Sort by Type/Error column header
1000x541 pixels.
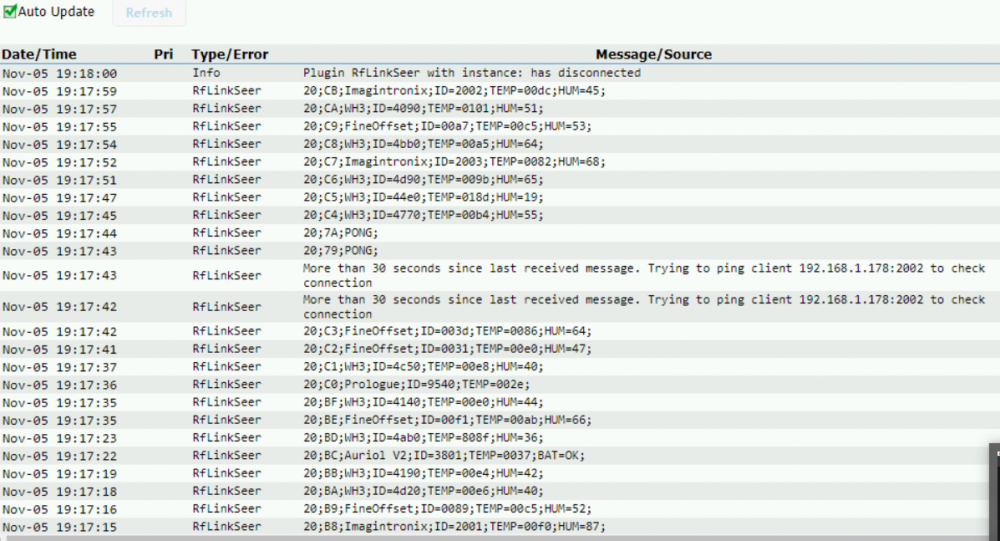pyautogui.click(x=230, y=54)
